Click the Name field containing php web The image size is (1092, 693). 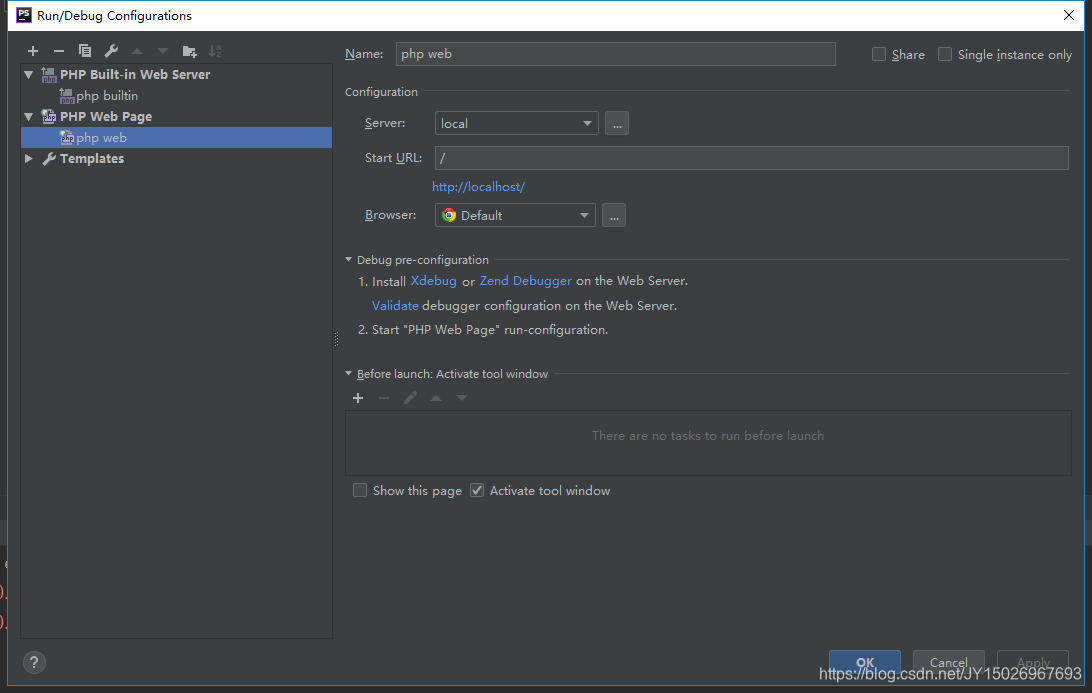(616, 54)
